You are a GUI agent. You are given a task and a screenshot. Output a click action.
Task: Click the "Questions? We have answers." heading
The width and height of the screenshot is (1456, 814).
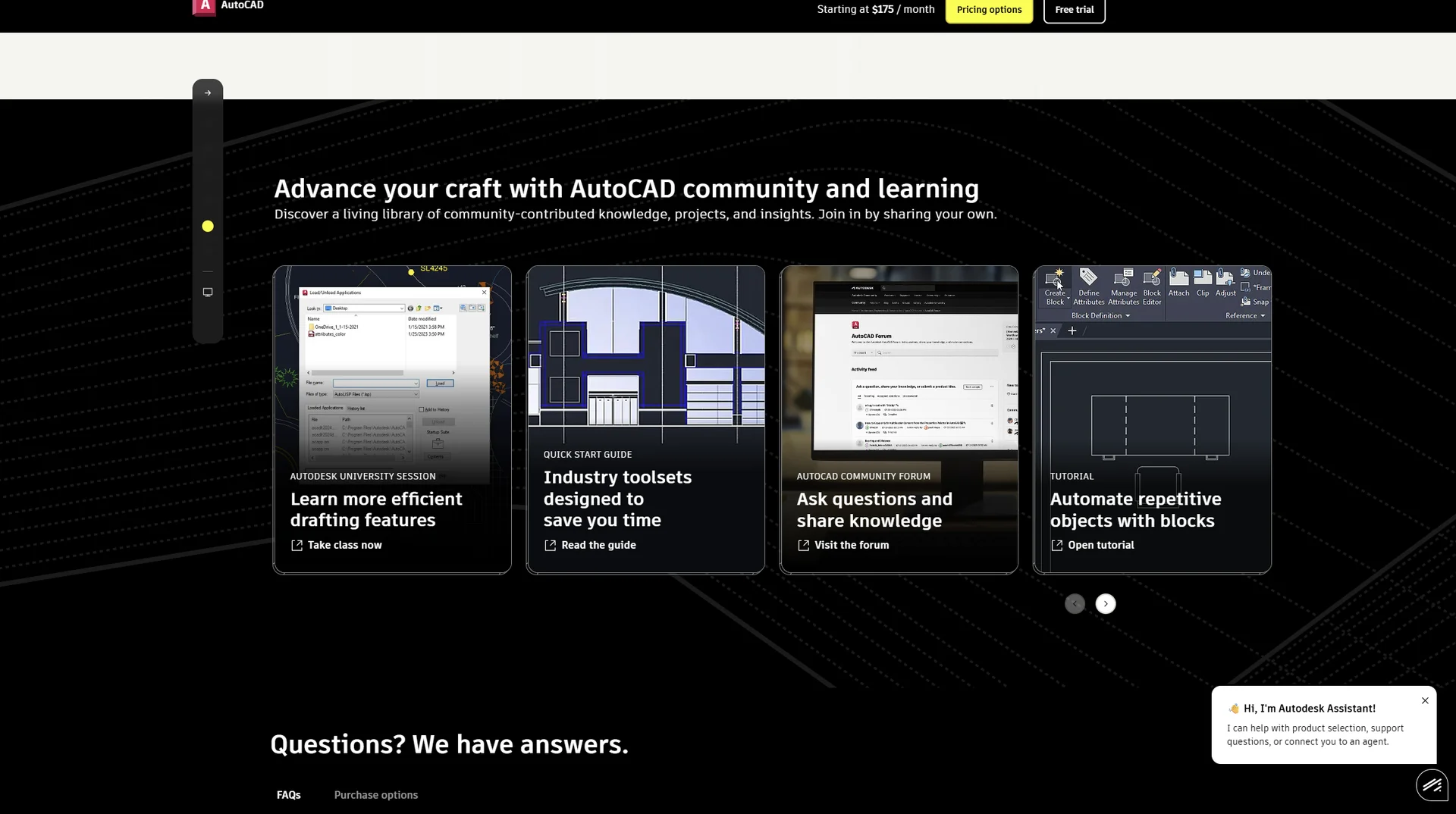click(x=450, y=745)
